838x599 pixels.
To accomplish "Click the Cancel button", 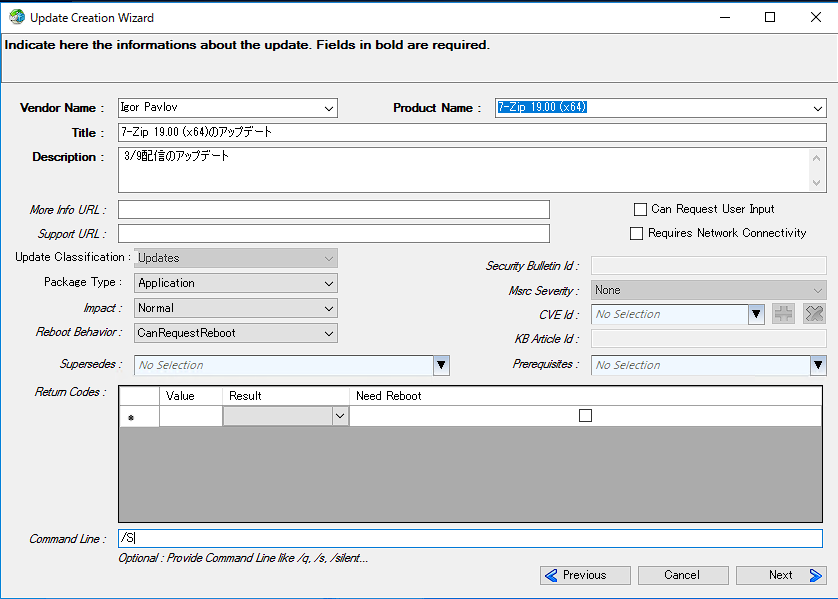I will point(682,575).
